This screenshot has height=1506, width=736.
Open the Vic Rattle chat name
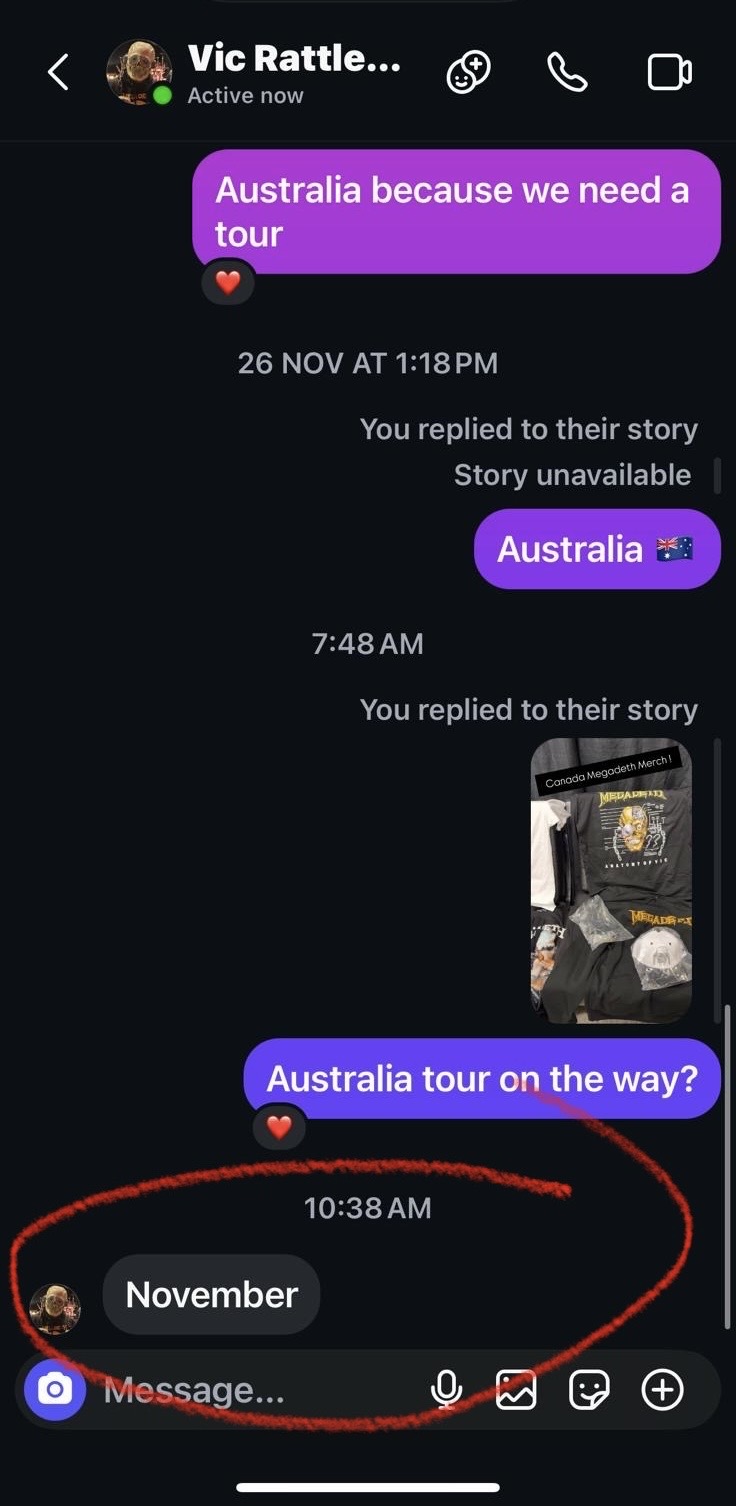click(294, 59)
